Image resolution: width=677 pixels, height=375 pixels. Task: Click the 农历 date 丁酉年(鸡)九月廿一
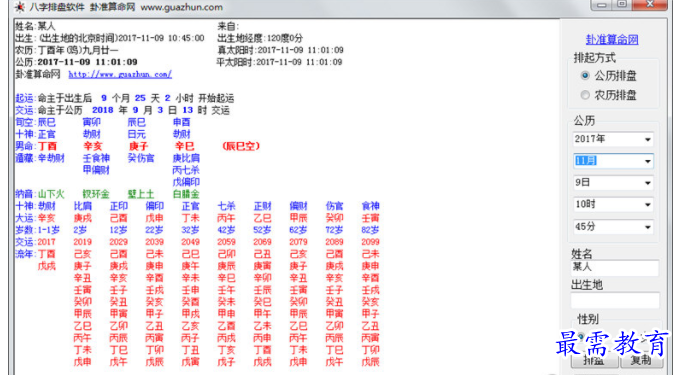pos(78,50)
